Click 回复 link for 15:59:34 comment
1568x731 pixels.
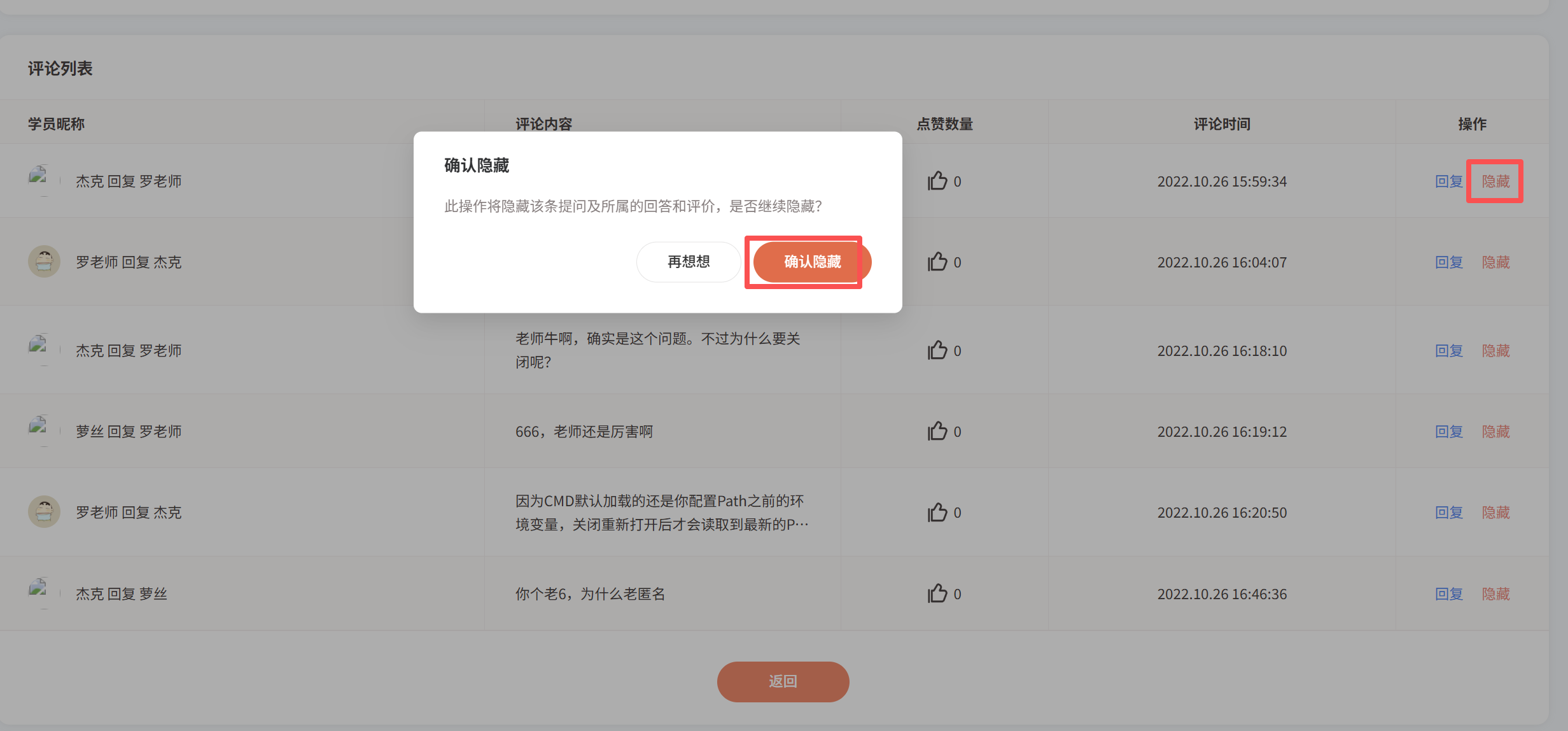[x=1448, y=181]
